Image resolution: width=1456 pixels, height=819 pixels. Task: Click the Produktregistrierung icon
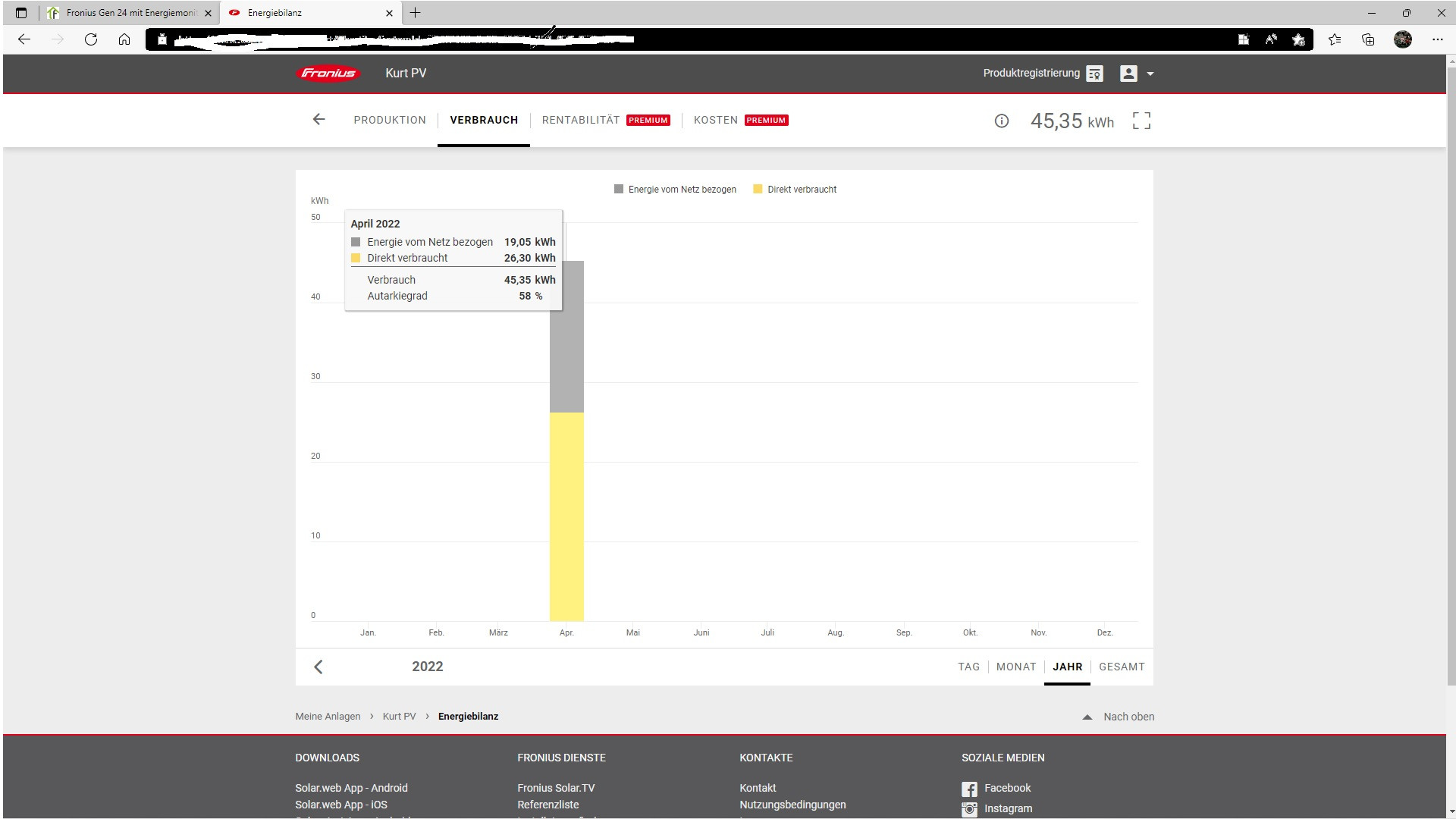[1094, 74]
